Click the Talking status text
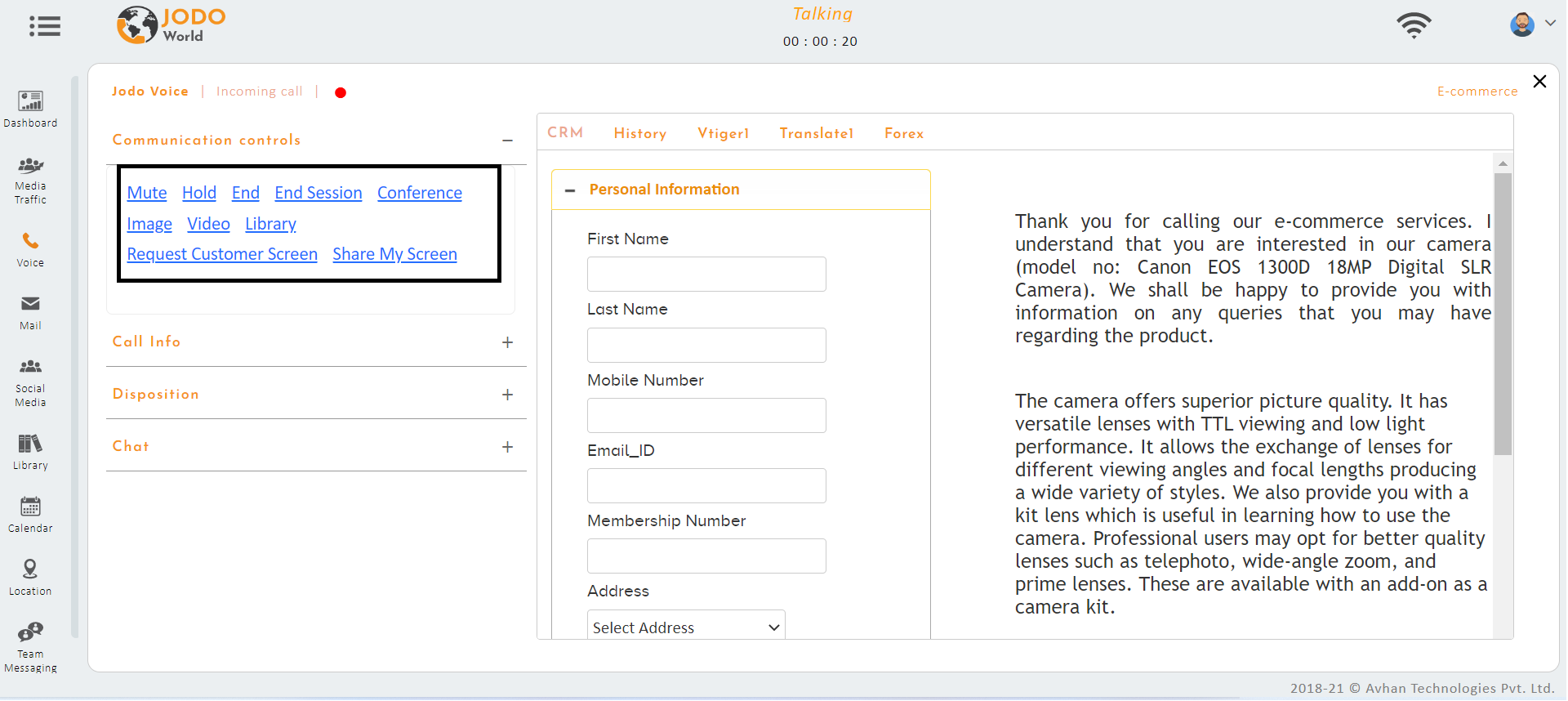The width and height of the screenshot is (1568, 701). (822, 14)
